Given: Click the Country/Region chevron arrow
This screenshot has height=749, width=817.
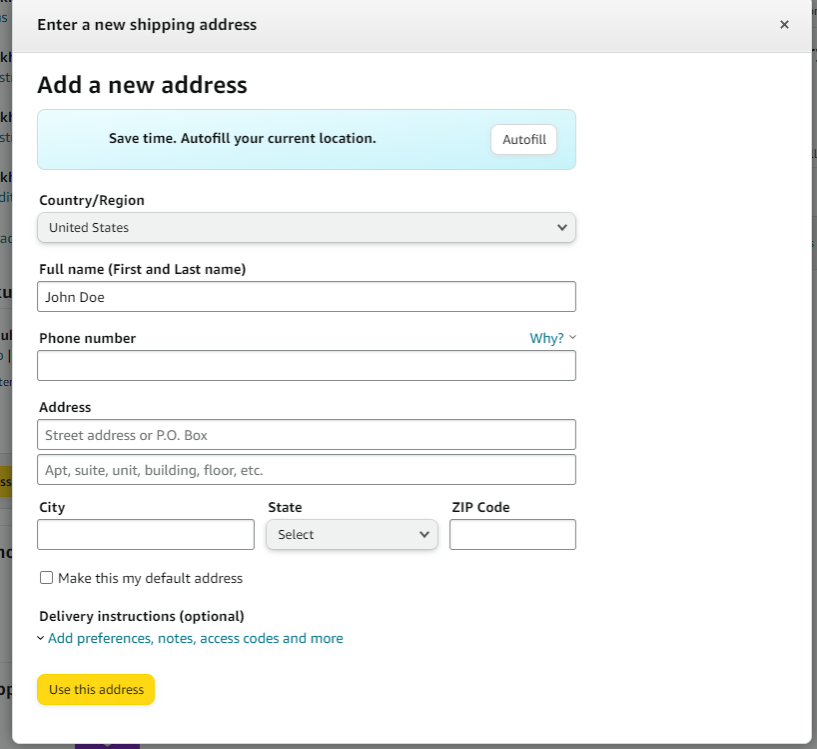Looking at the screenshot, I should click(x=562, y=227).
